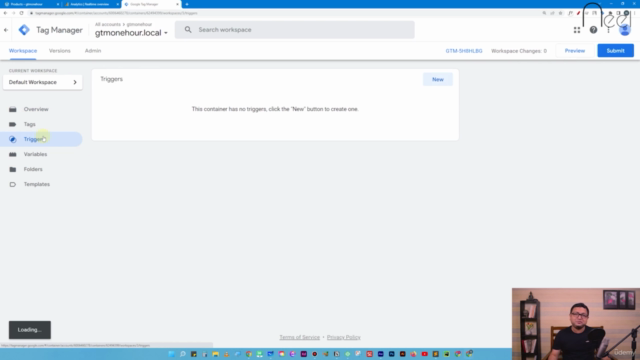Open the Templates section
The height and width of the screenshot is (360, 640).
tap(37, 184)
